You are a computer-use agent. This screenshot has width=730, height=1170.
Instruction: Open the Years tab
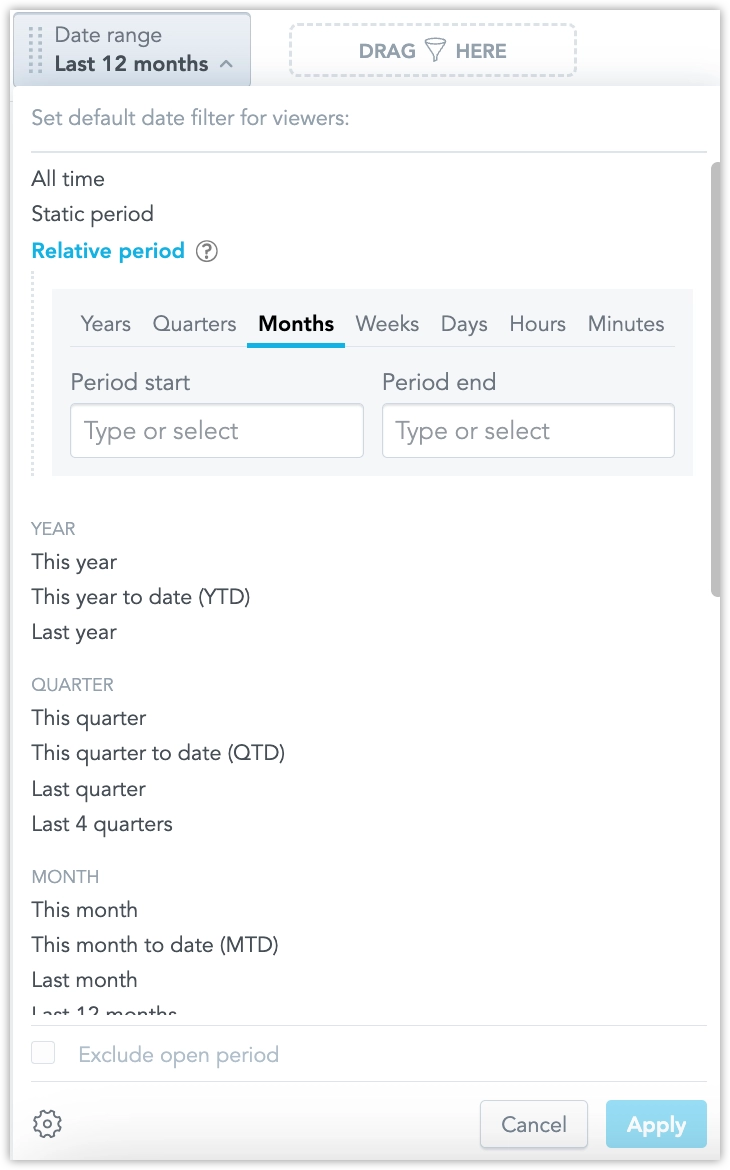tap(104, 323)
